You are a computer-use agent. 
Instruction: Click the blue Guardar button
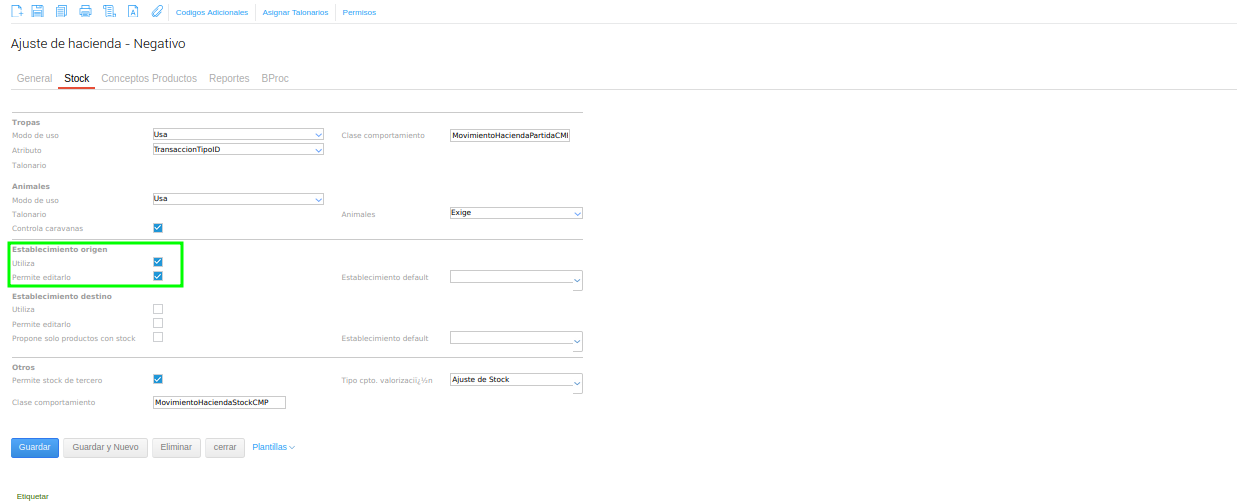(35, 448)
